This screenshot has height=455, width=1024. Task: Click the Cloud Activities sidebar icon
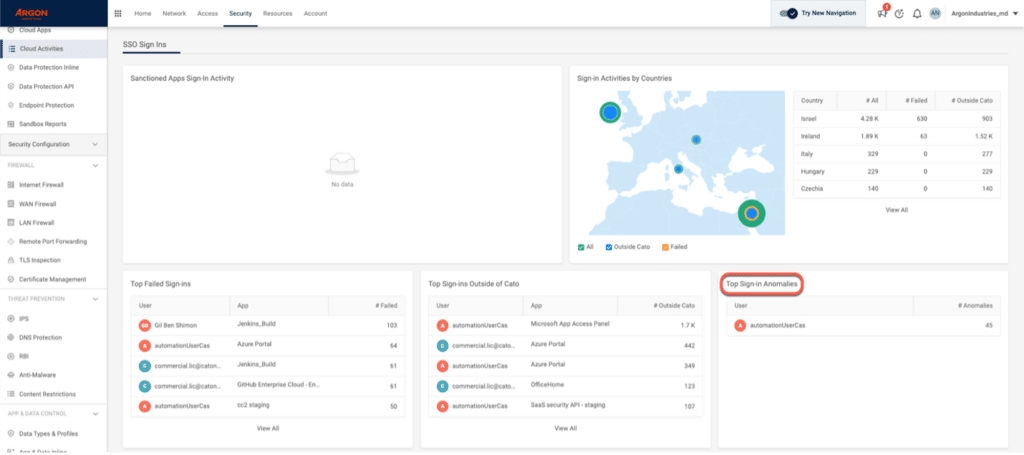click(12, 48)
